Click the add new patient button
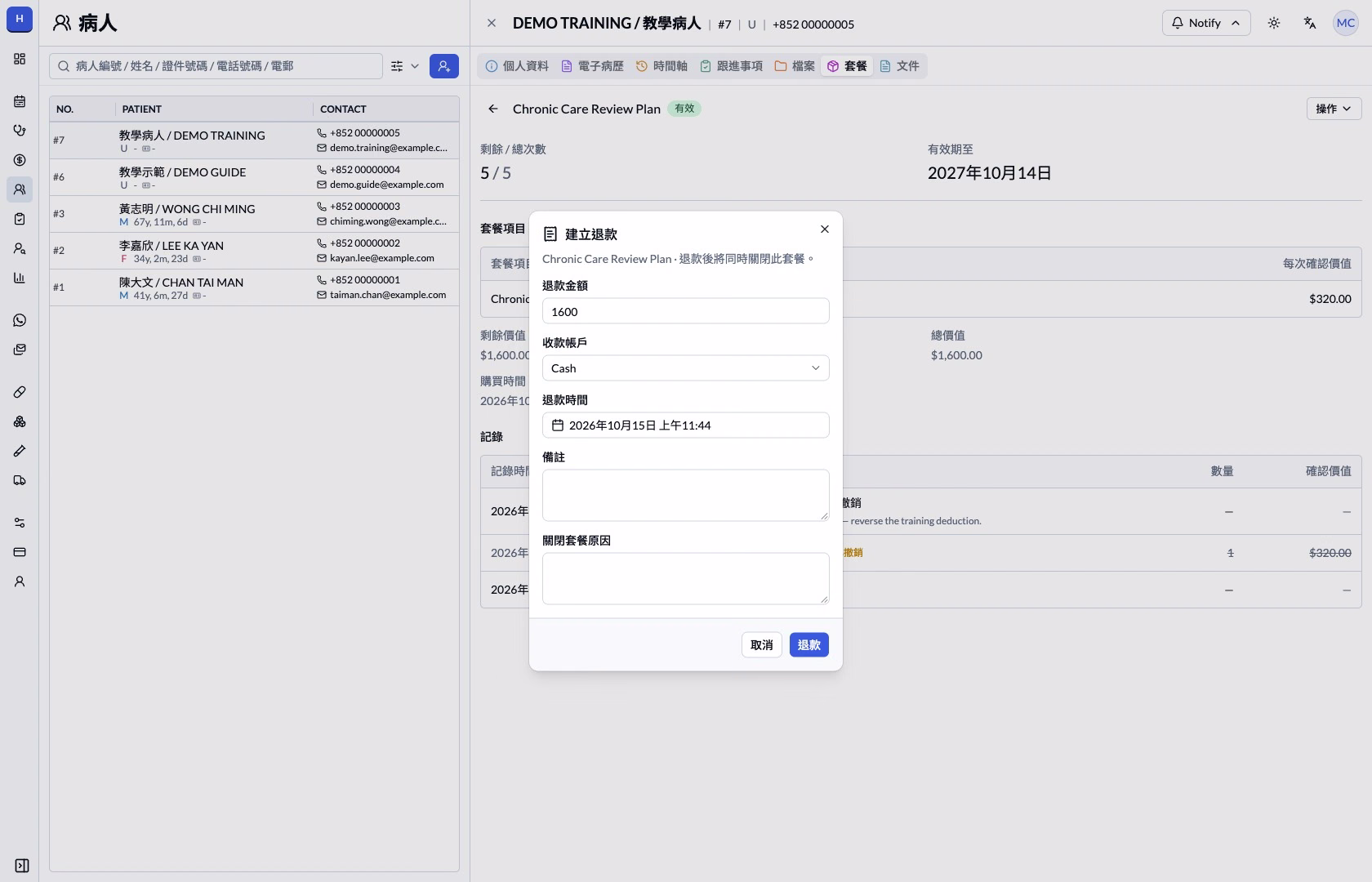 pos(443,66)
